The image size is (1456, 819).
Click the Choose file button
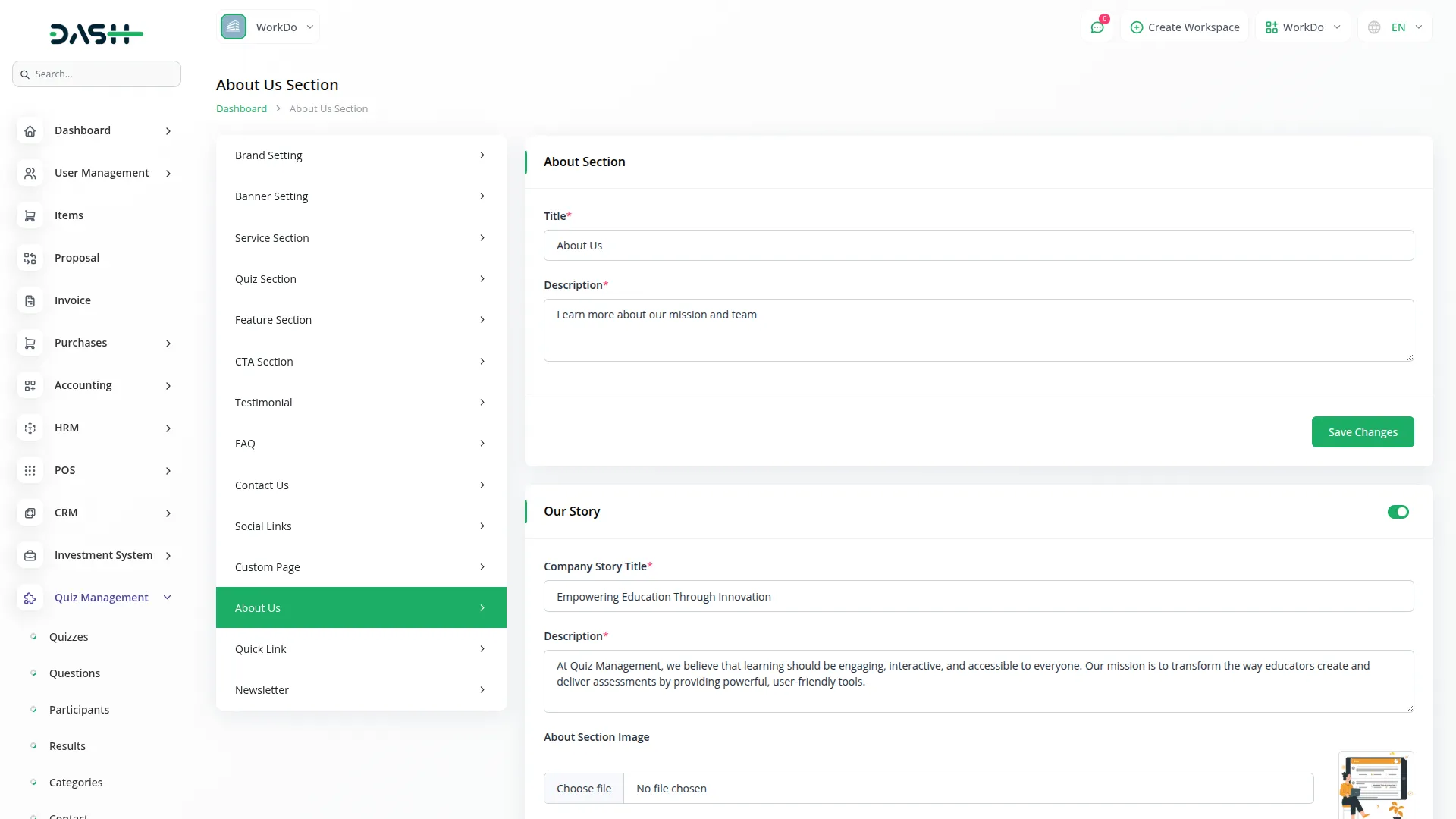coord(583,789)
